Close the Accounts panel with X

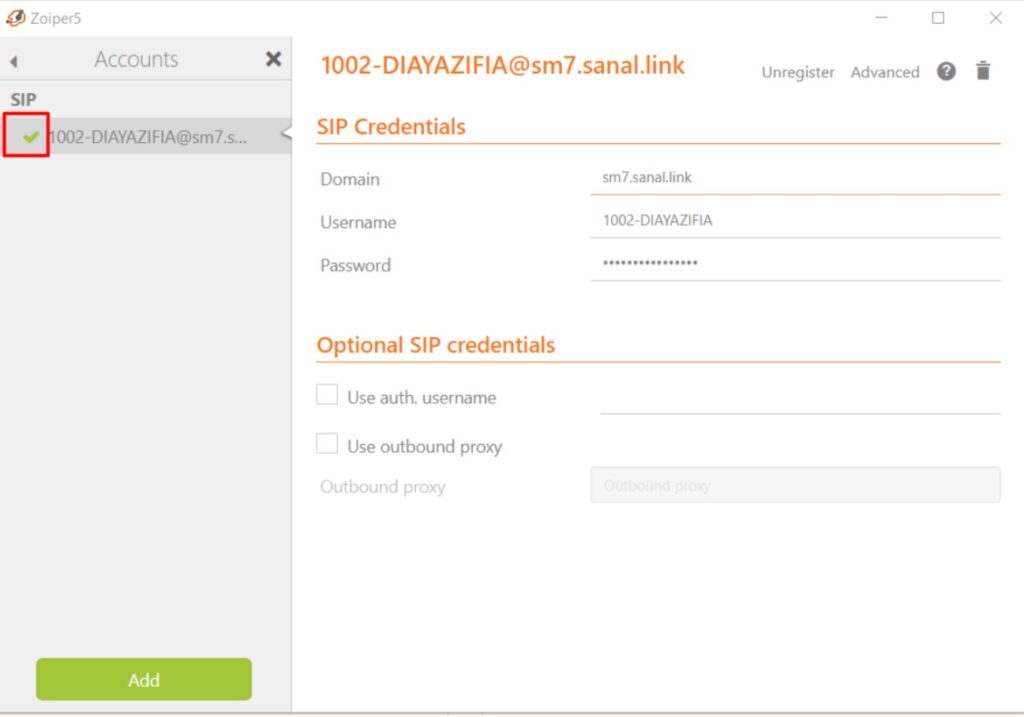pos(273,59)
